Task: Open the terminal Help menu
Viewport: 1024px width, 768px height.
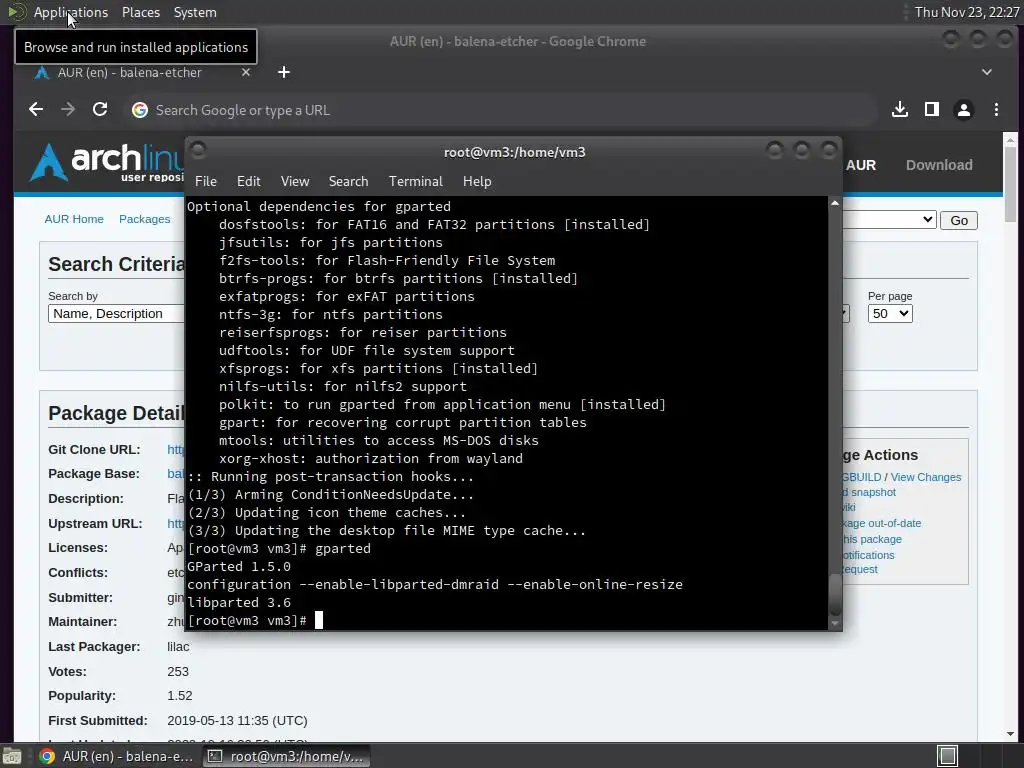Action: pyautogui.click(x=477, y=182)
